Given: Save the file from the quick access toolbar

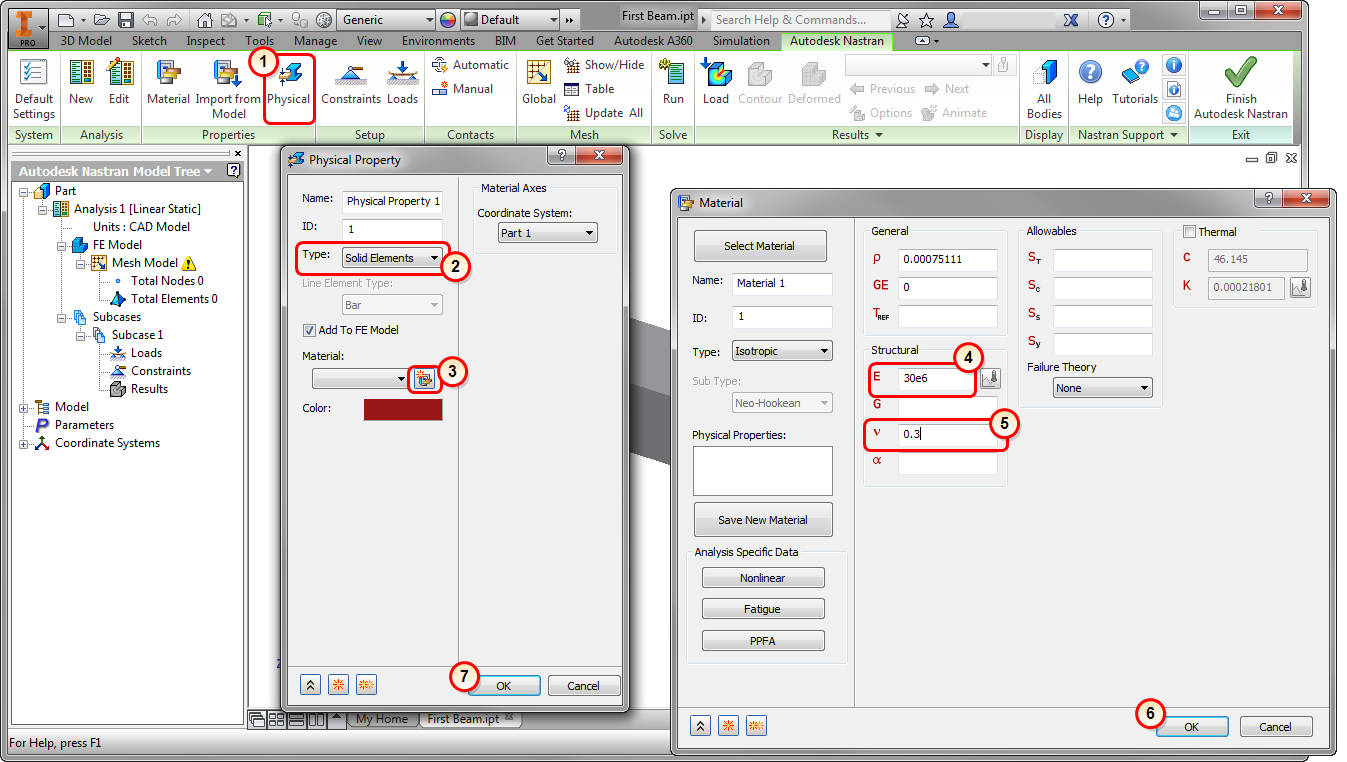Looking at the screenshot, I should pos(125,19).
